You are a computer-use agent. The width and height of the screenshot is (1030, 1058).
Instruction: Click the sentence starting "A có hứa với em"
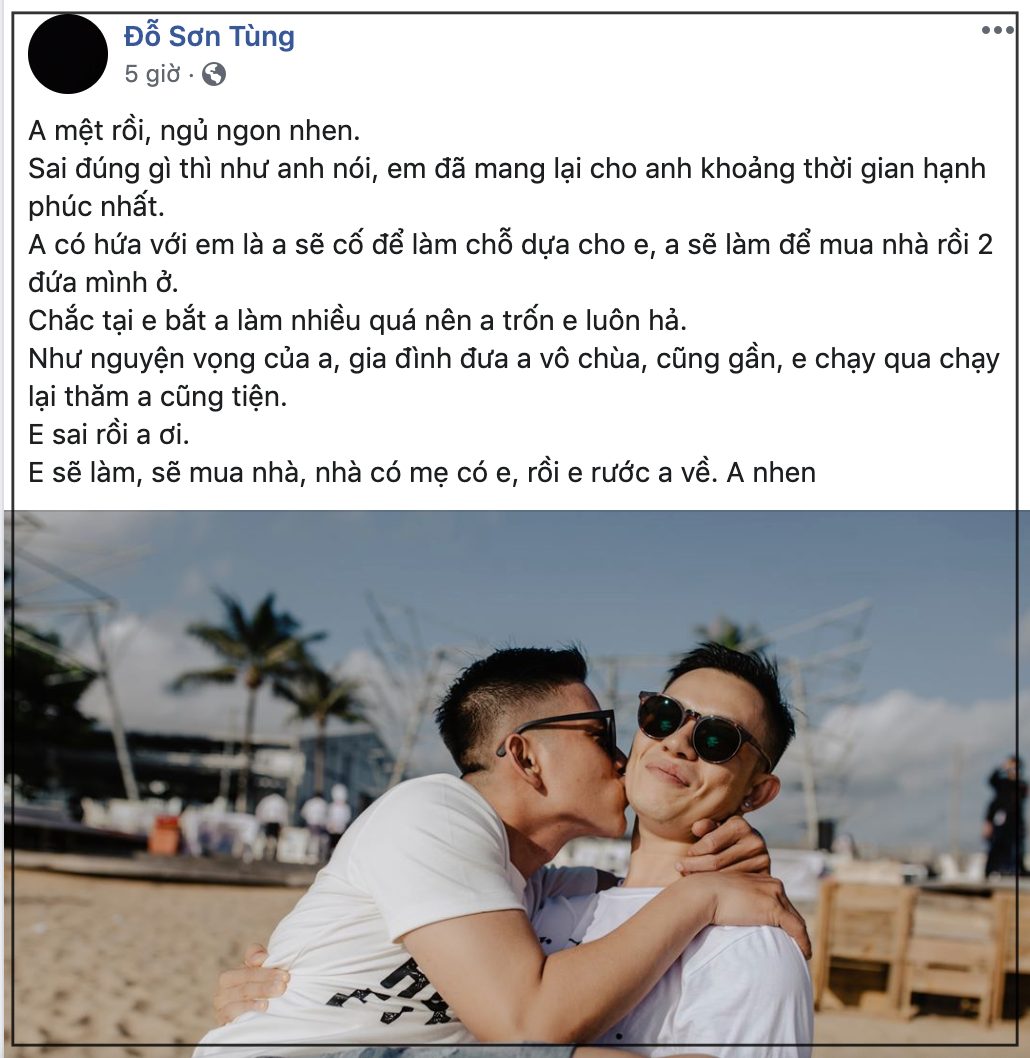511,264
